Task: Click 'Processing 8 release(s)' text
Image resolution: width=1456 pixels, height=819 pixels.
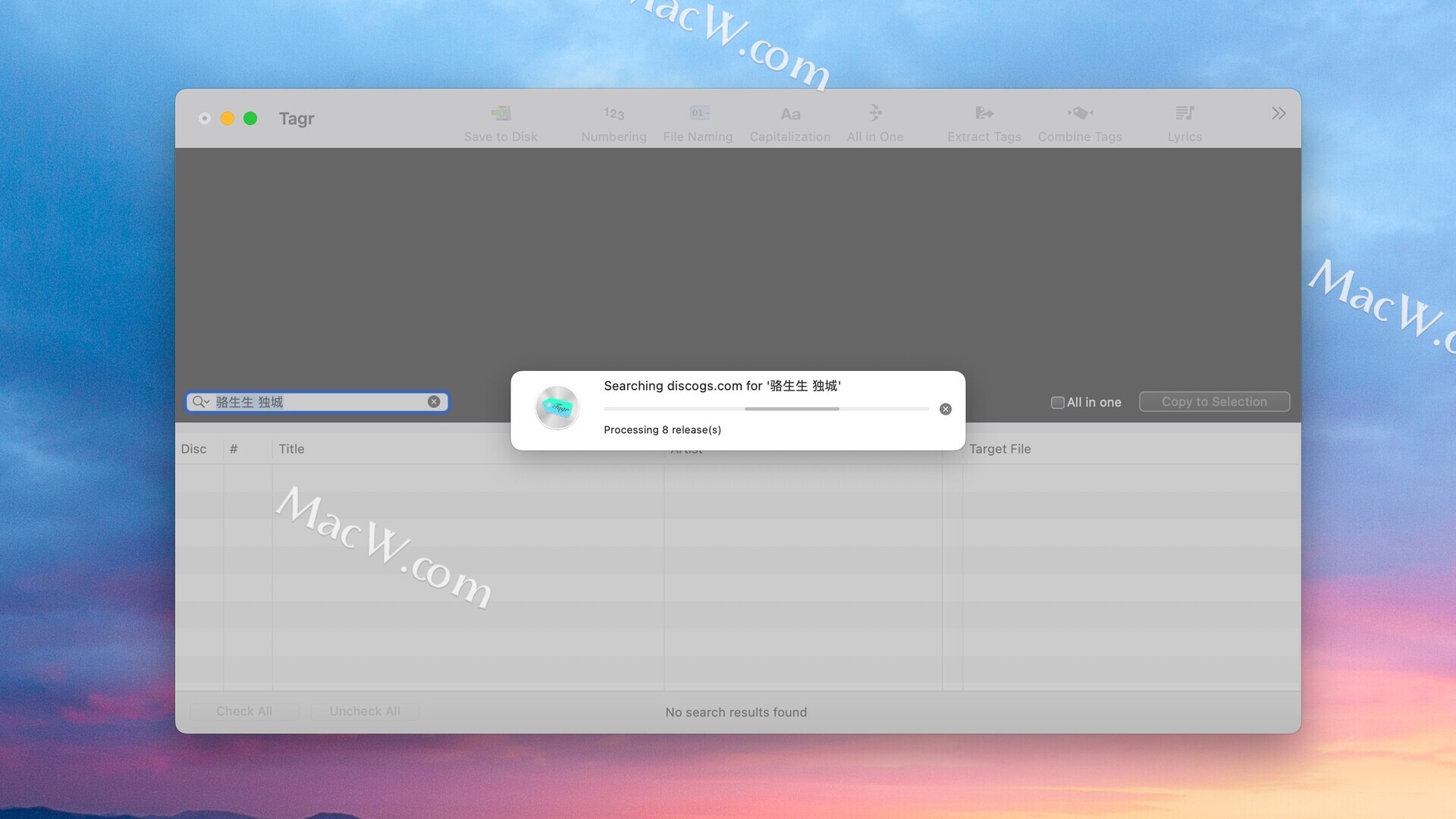Action: (x=662, y=430)
